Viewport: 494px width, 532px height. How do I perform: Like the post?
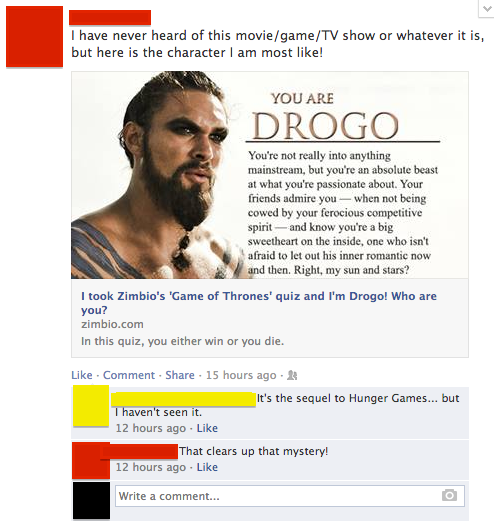tap(82, 375)
